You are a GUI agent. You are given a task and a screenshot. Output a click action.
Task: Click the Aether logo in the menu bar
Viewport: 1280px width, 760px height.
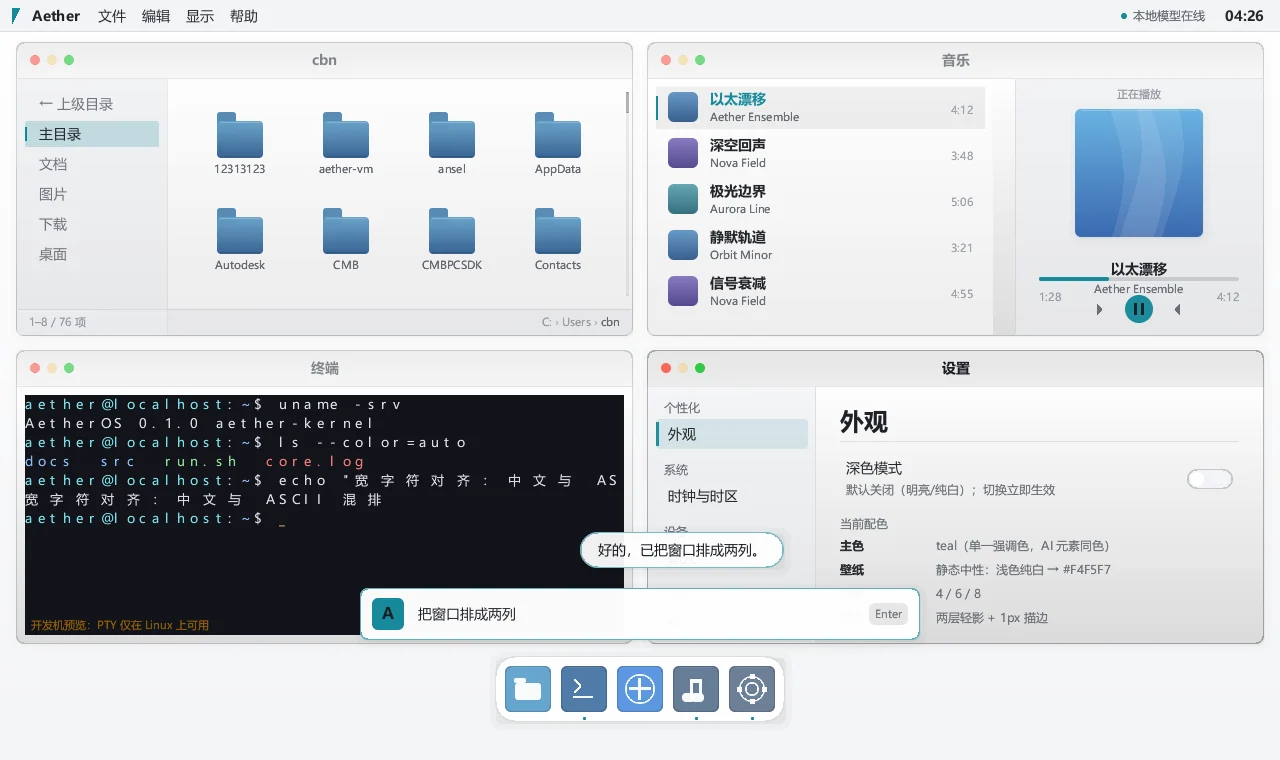(16, 16)
